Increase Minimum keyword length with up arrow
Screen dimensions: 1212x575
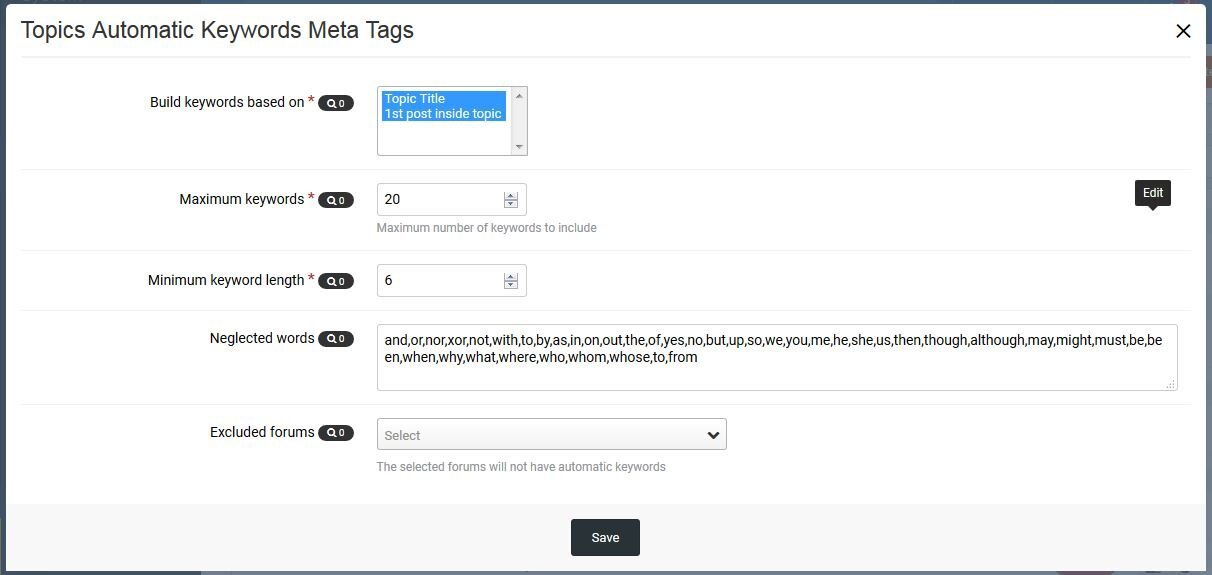click(511, 276)
